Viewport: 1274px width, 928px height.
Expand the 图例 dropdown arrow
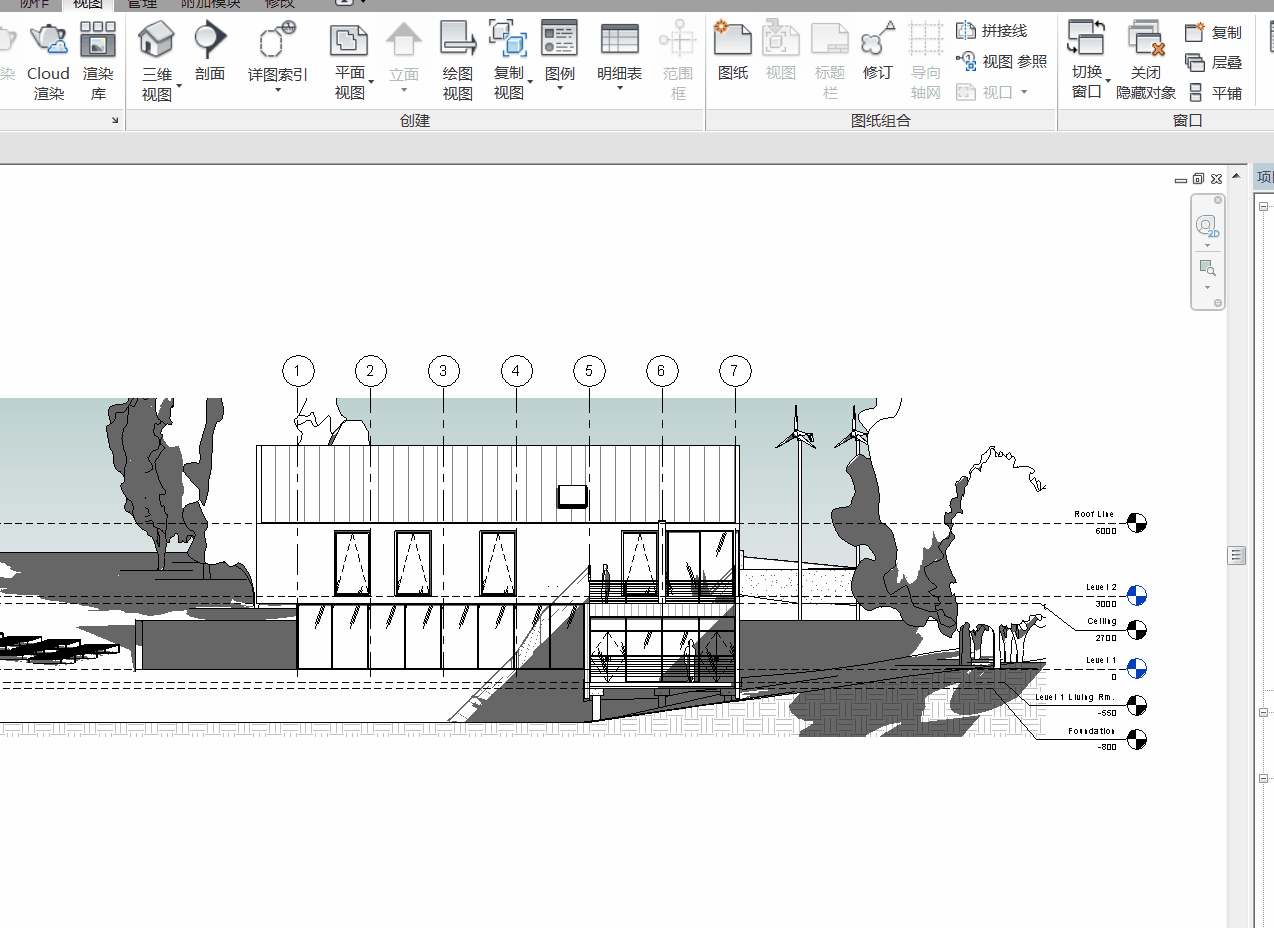tap(559, 89)
